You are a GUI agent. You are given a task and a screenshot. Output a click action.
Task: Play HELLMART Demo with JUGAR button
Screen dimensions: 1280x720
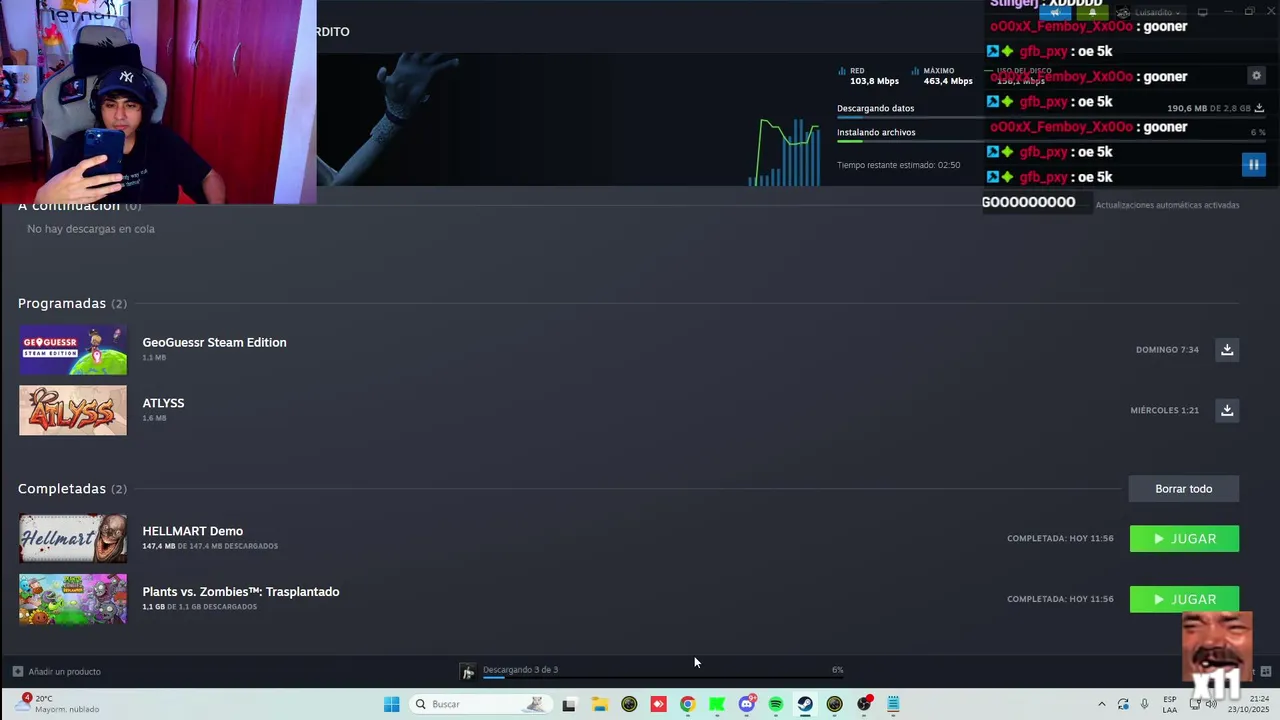pyautogui.click(x=1184, y=538)
